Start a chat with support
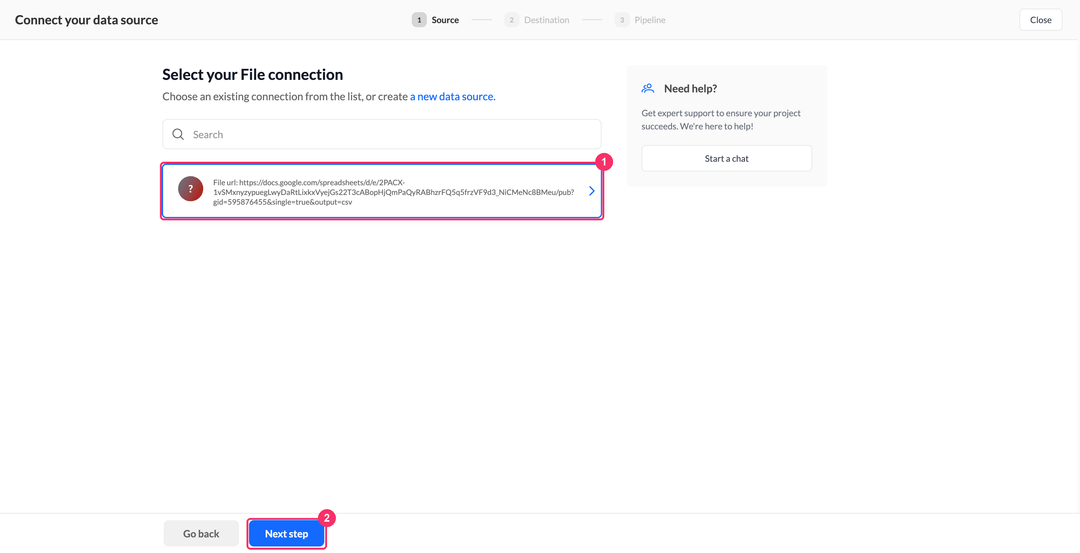 pos(727,158)
